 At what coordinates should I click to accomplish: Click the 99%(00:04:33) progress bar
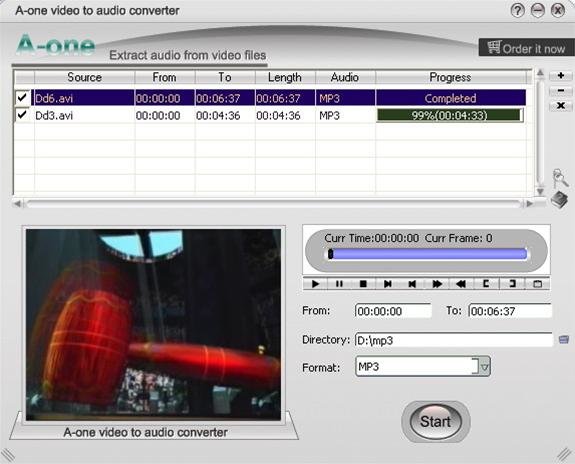(x=450, y=115)
